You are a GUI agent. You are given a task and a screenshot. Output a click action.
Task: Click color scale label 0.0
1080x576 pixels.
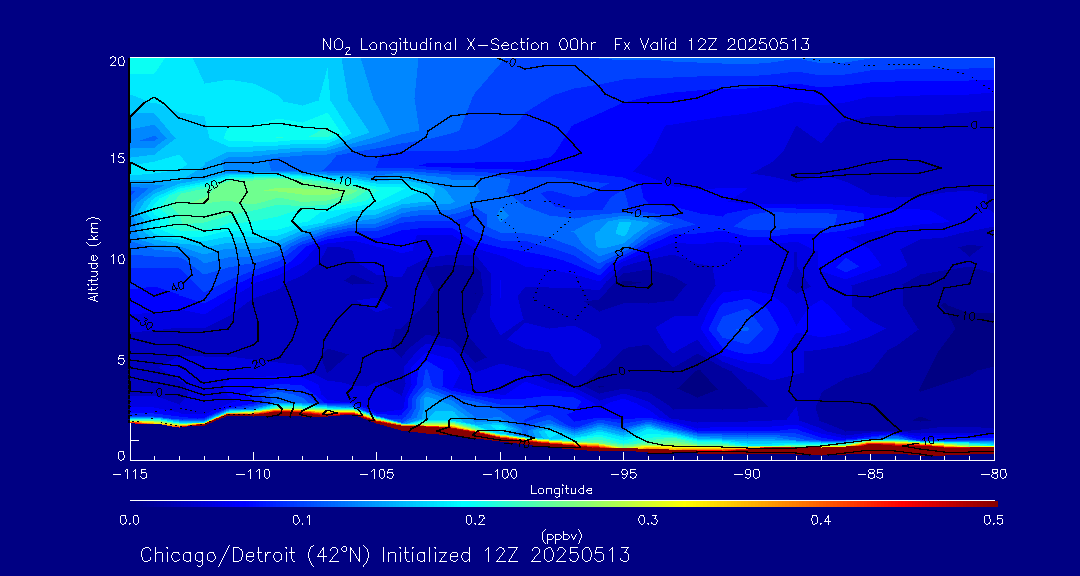click(130, 521)
